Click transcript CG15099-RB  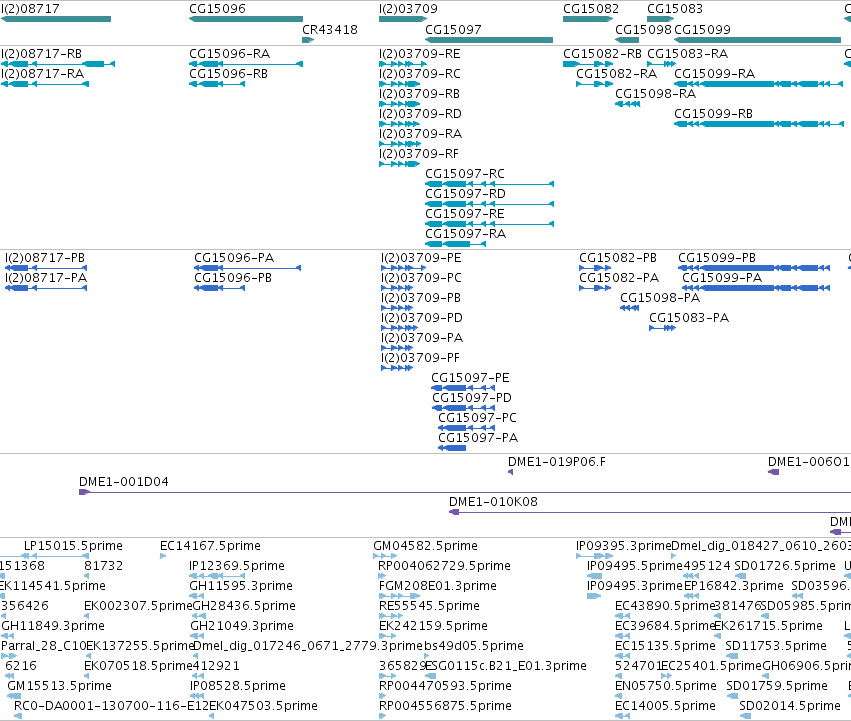759,124
